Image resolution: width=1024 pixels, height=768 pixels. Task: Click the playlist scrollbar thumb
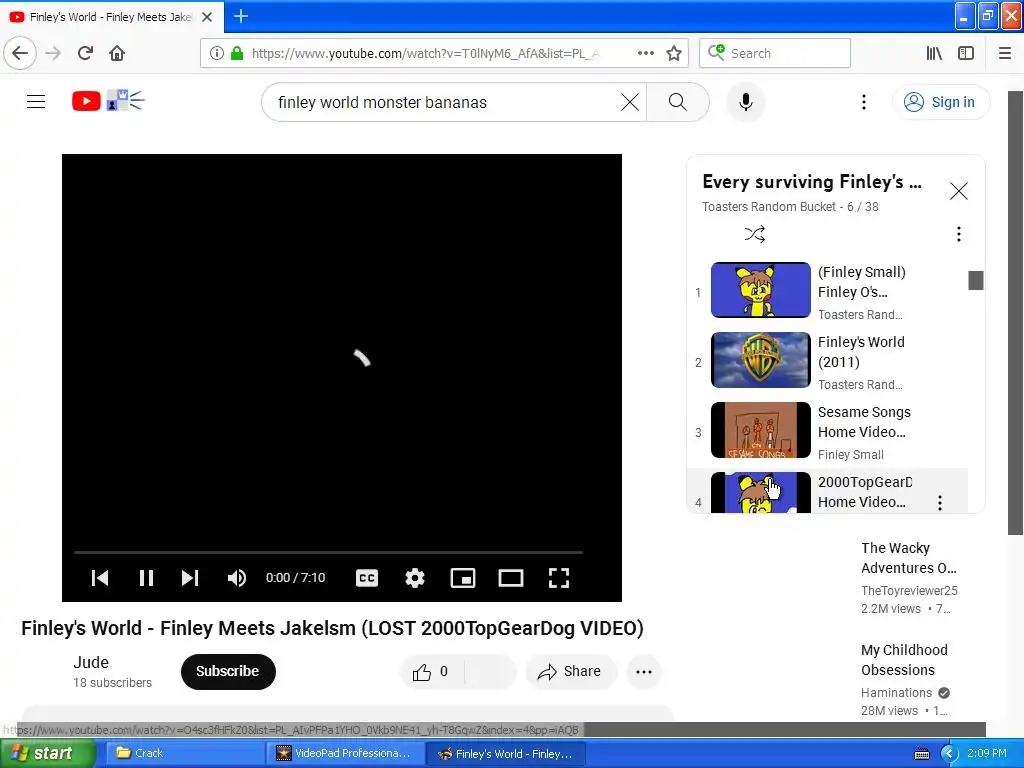click(976, 280)
